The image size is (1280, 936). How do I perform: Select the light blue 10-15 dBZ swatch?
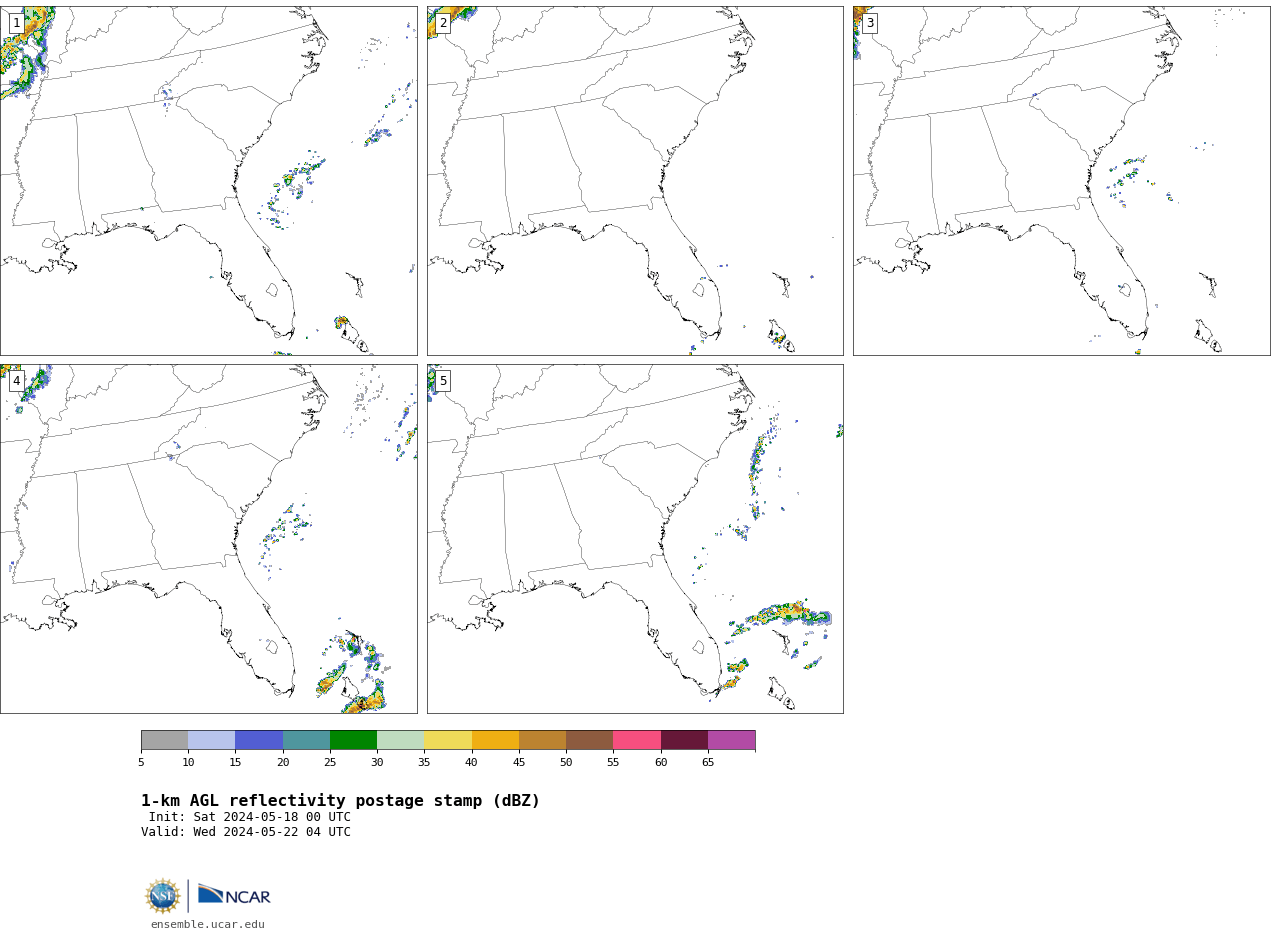211,740
